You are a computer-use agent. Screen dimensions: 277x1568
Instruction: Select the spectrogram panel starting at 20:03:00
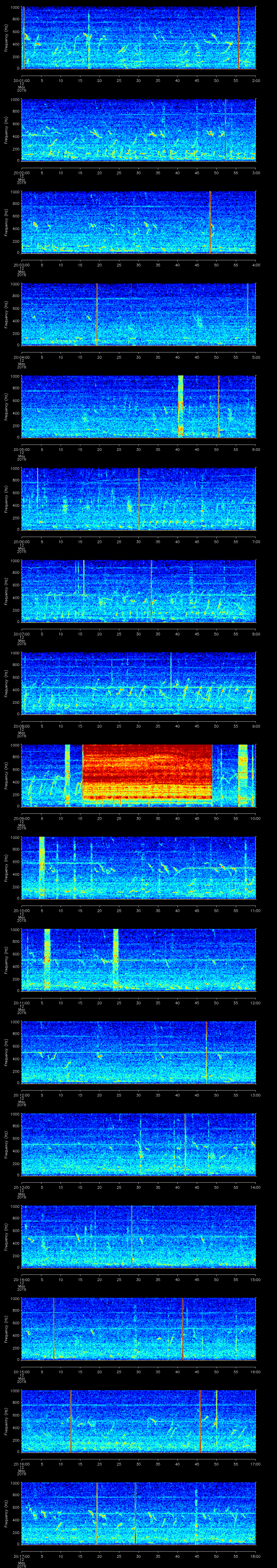pyautogui.click(x=139, y=222)
